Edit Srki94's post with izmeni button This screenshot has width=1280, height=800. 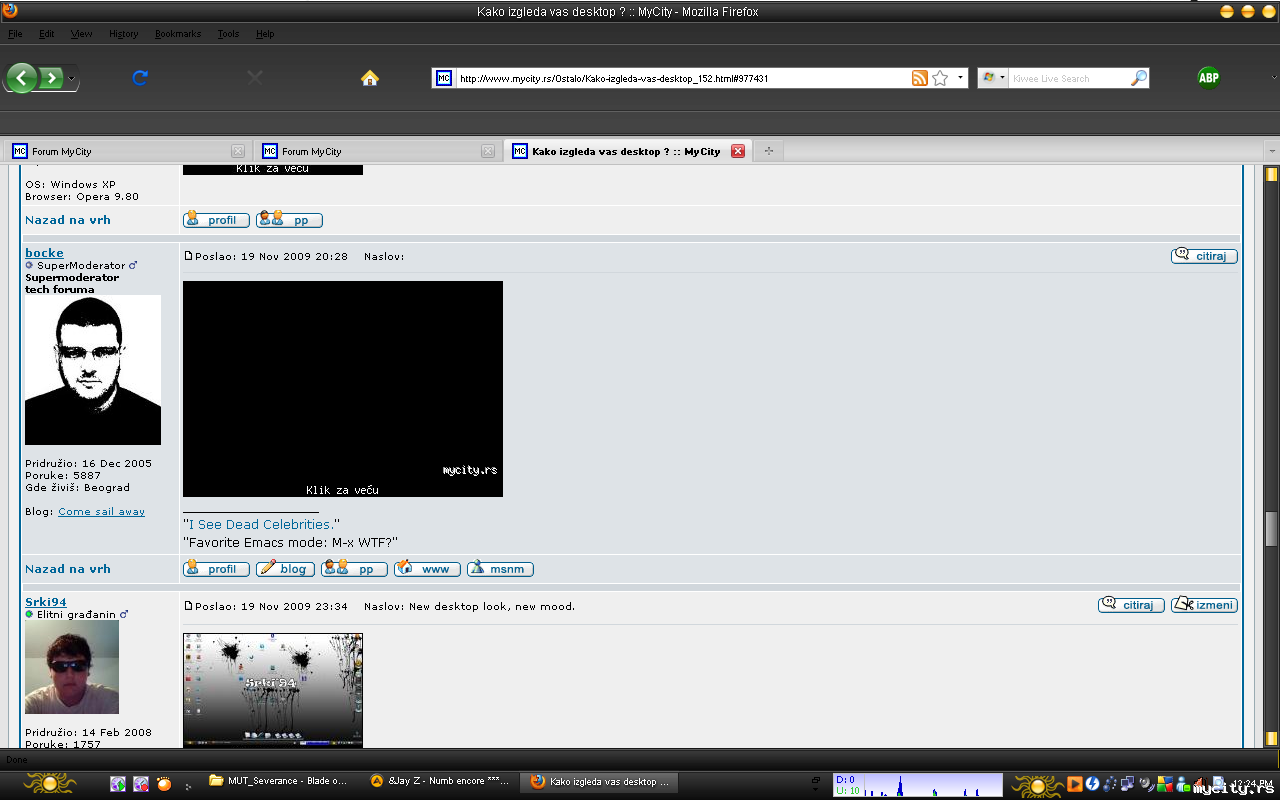(1204, 605)
